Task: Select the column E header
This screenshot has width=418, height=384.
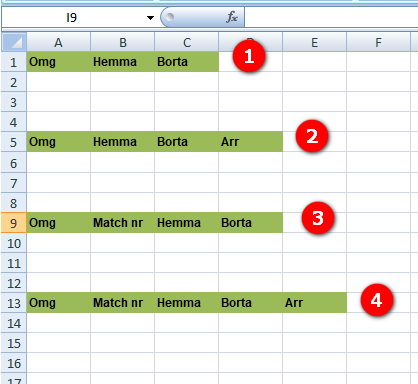Action: (x=314, y=42)
